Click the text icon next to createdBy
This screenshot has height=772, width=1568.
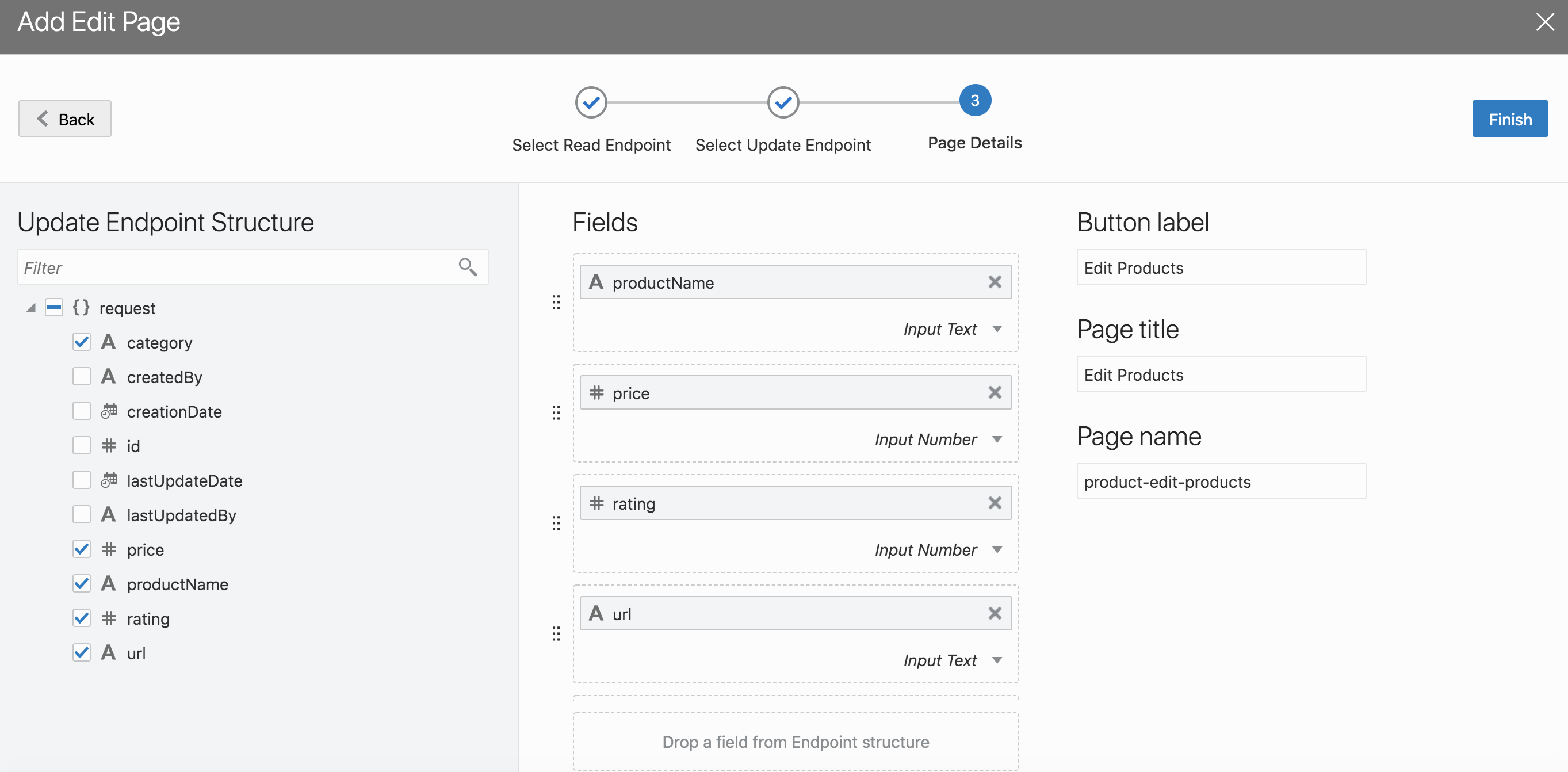108,376
